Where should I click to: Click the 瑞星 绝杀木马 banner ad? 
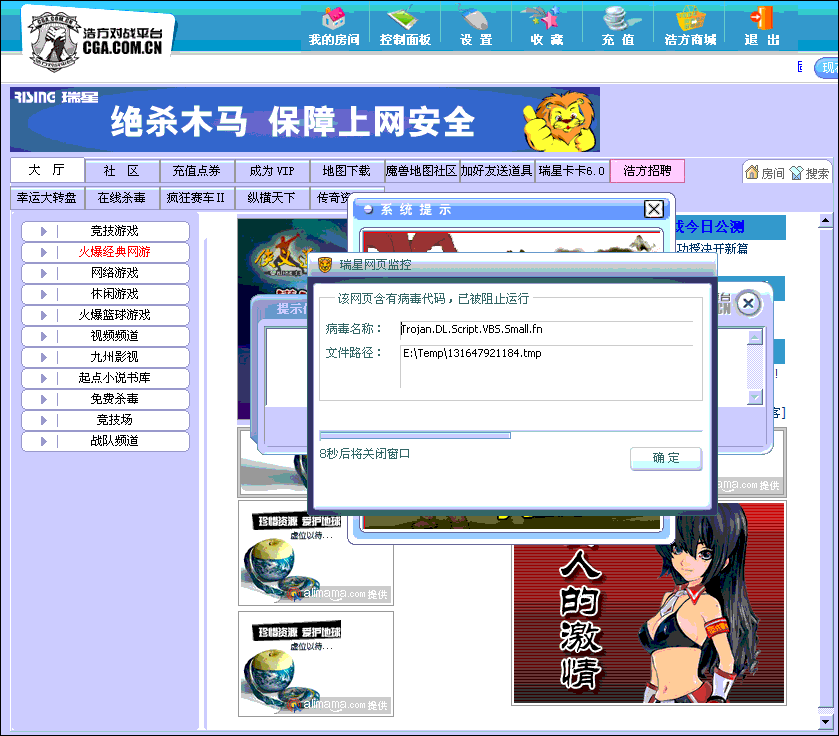tap(304, 120)
